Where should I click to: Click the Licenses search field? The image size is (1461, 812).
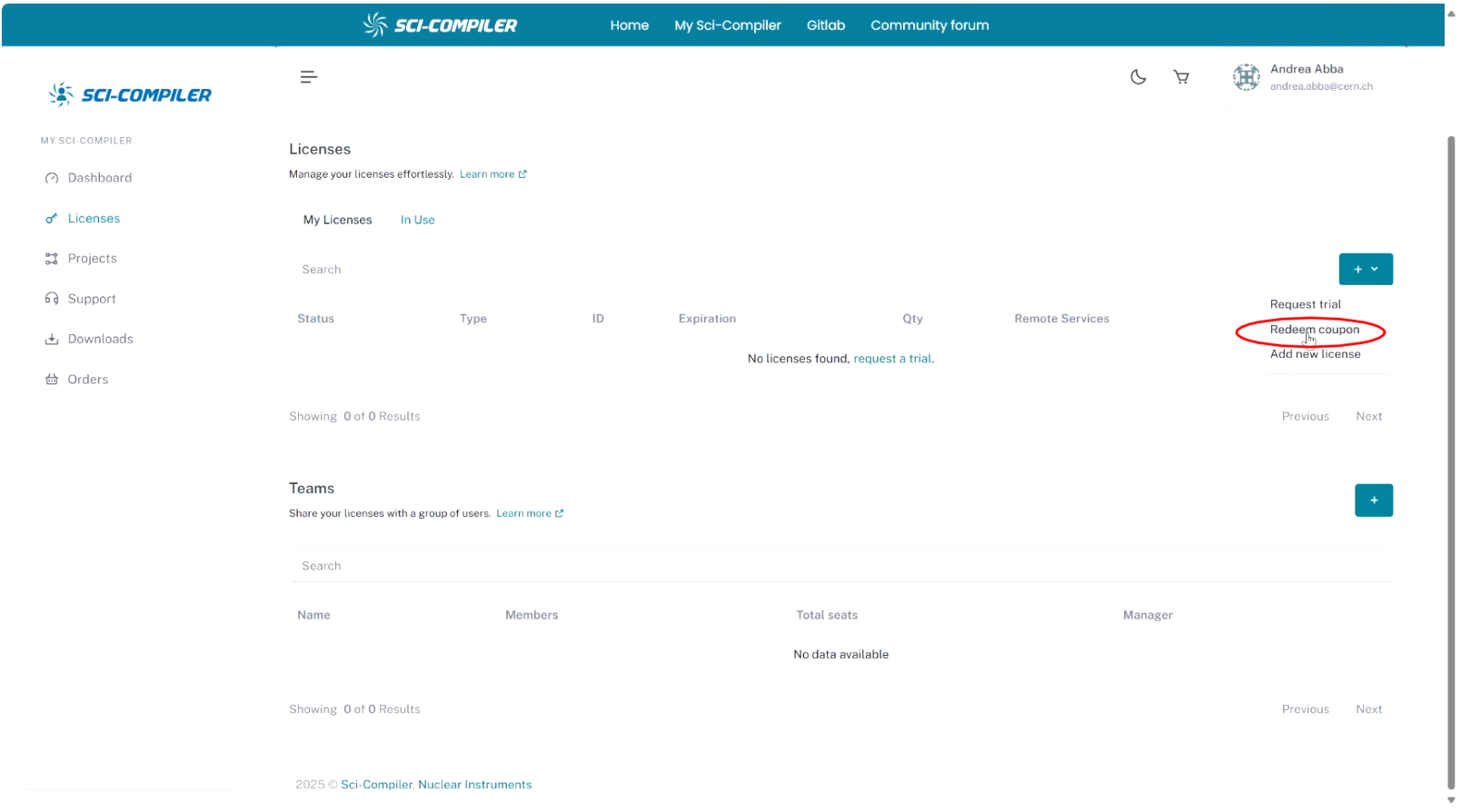(x=809, y=270)
